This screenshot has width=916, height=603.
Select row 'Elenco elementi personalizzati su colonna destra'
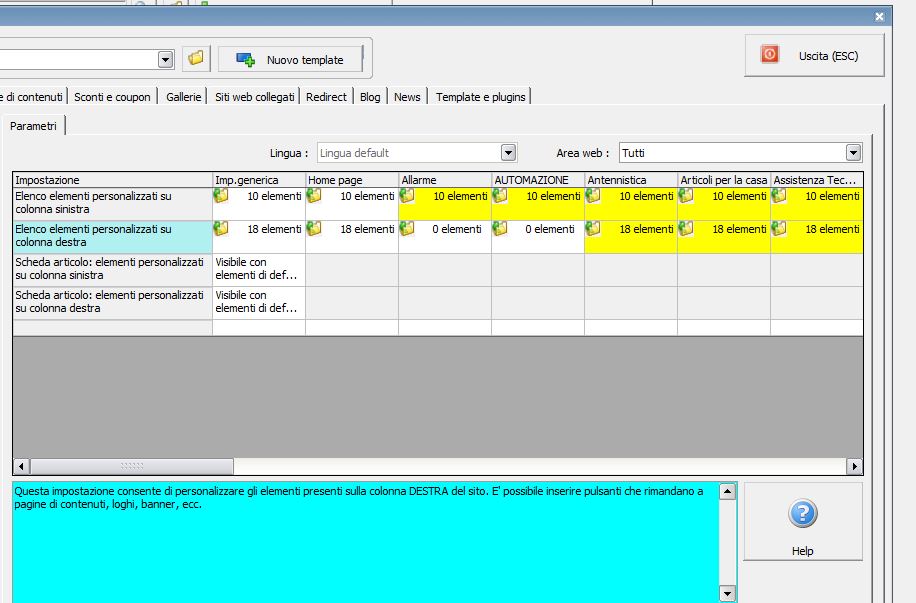[113, 237]
